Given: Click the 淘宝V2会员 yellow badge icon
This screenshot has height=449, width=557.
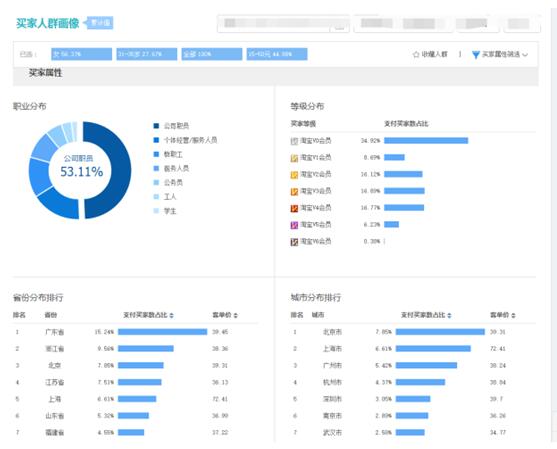Looking at the screenshot, I should [294, 174].
